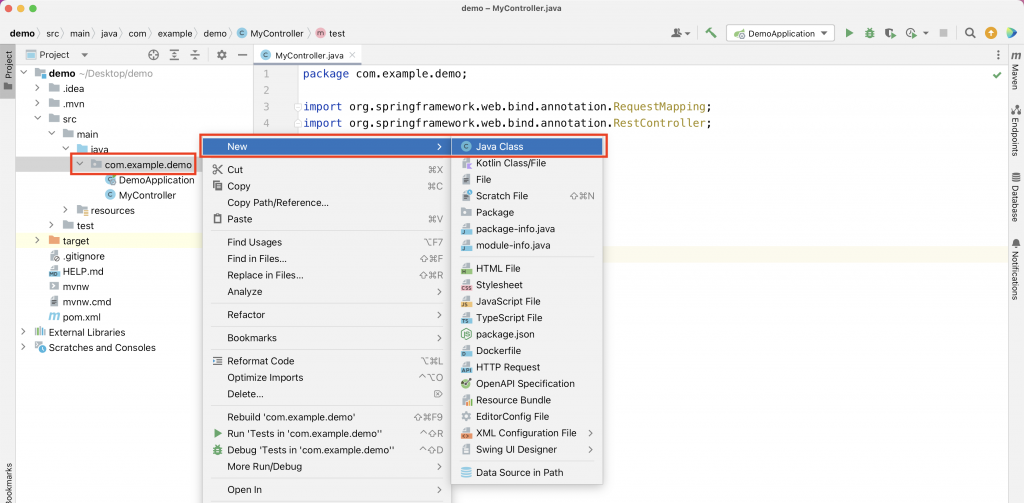Choose Package in New submenu

(x=526, y=212)
